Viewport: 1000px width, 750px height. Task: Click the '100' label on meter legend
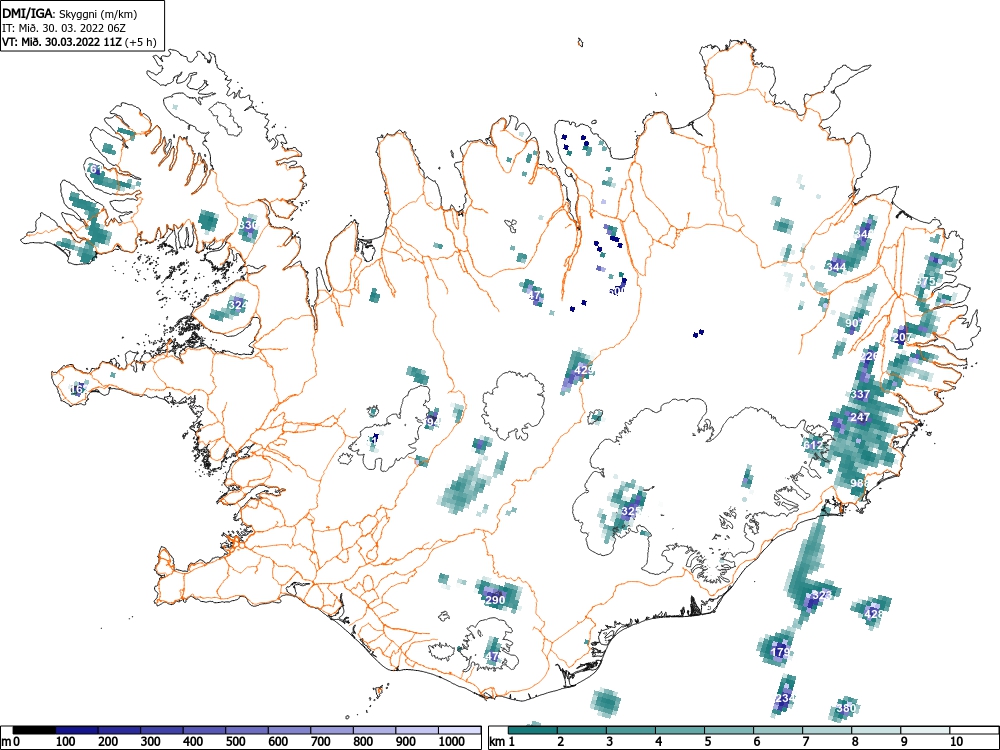(66, 742)
